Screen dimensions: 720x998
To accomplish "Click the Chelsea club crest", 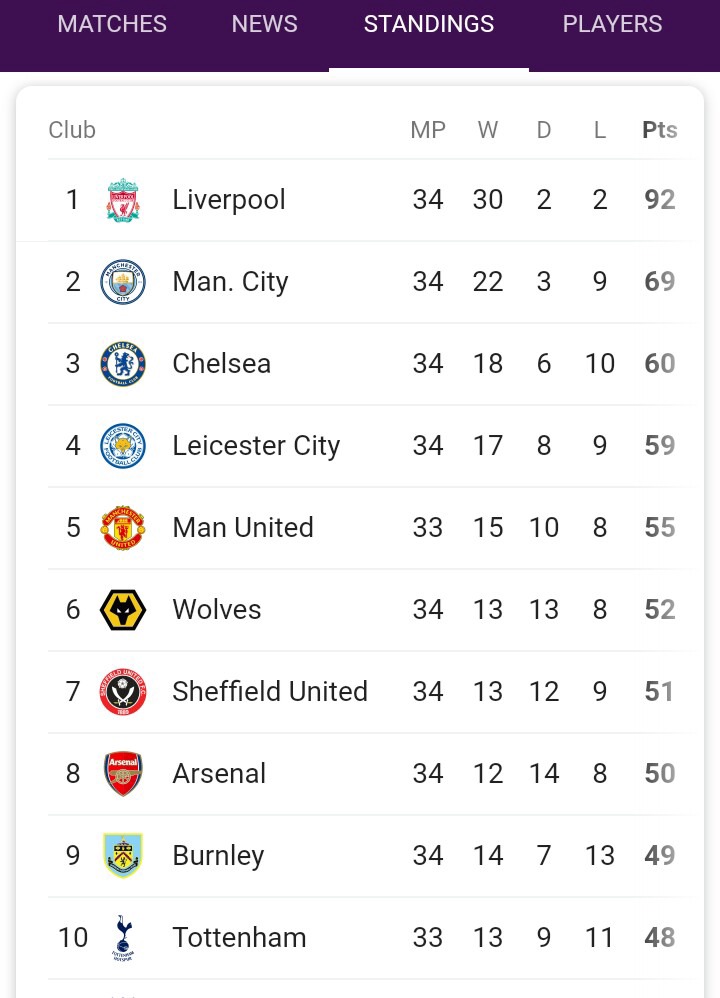I will click(123, 364).
